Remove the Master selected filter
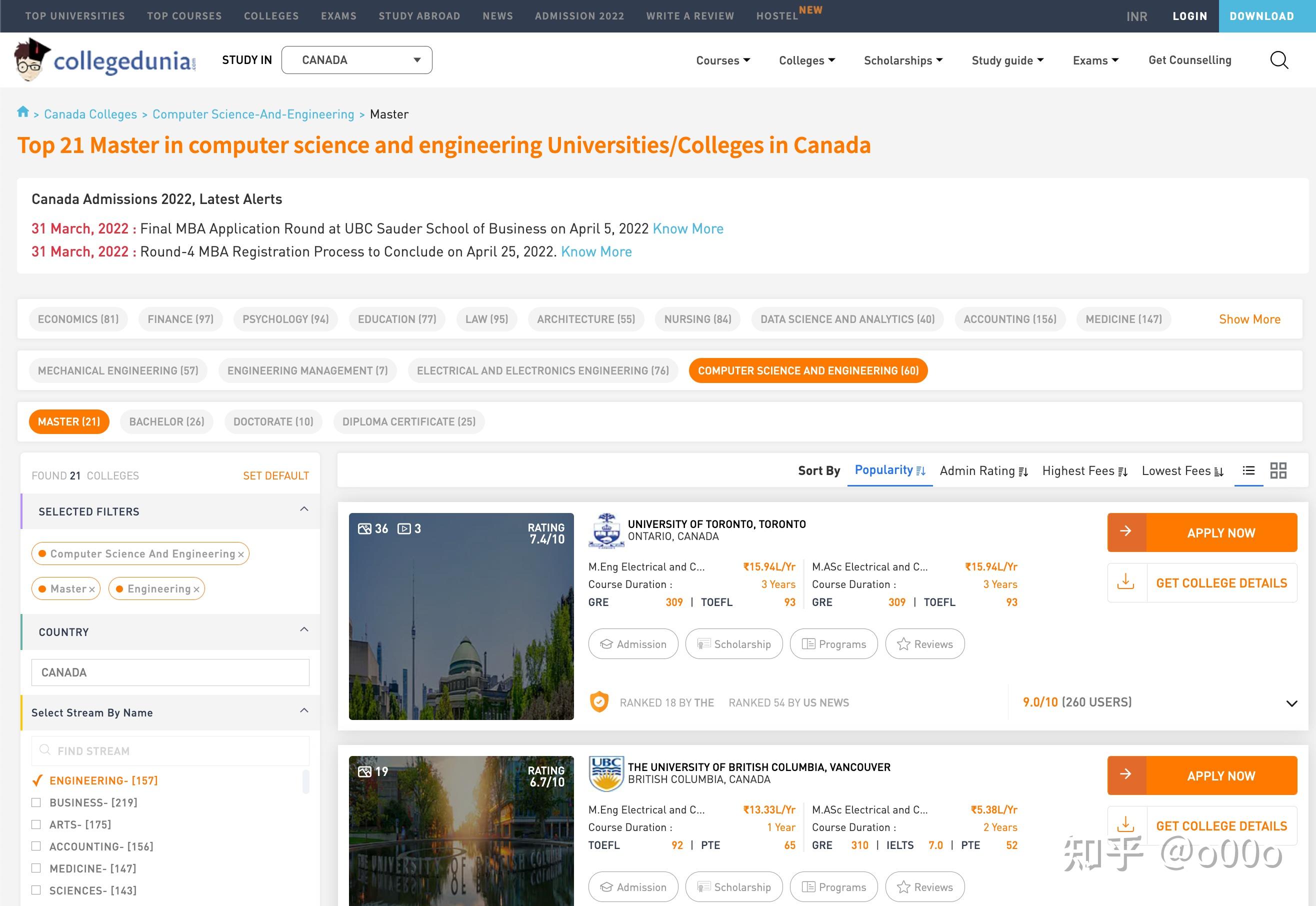 (x=91, y=589)
